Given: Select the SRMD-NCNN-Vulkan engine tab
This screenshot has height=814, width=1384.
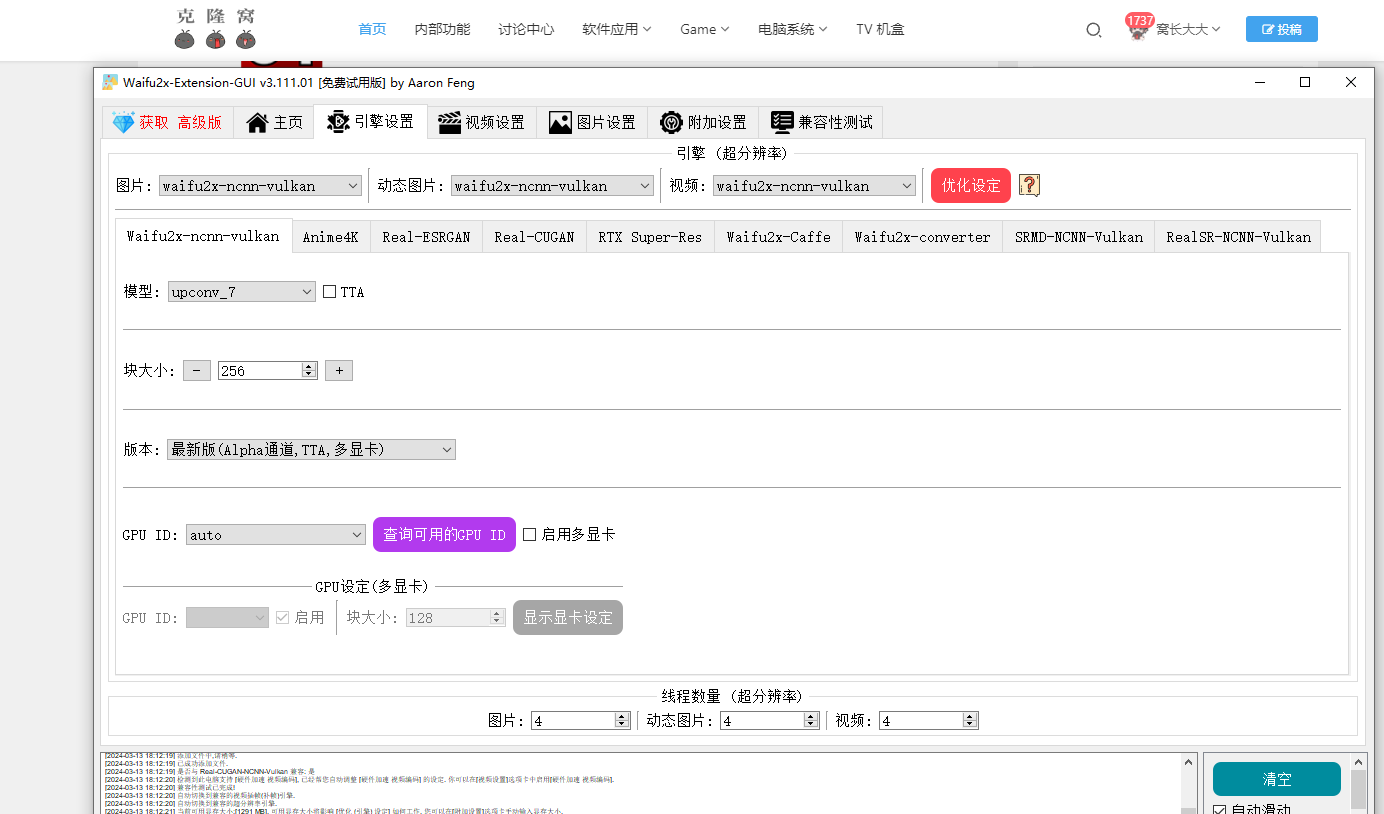Looking at the screenshot, I should click(1078, 237).
